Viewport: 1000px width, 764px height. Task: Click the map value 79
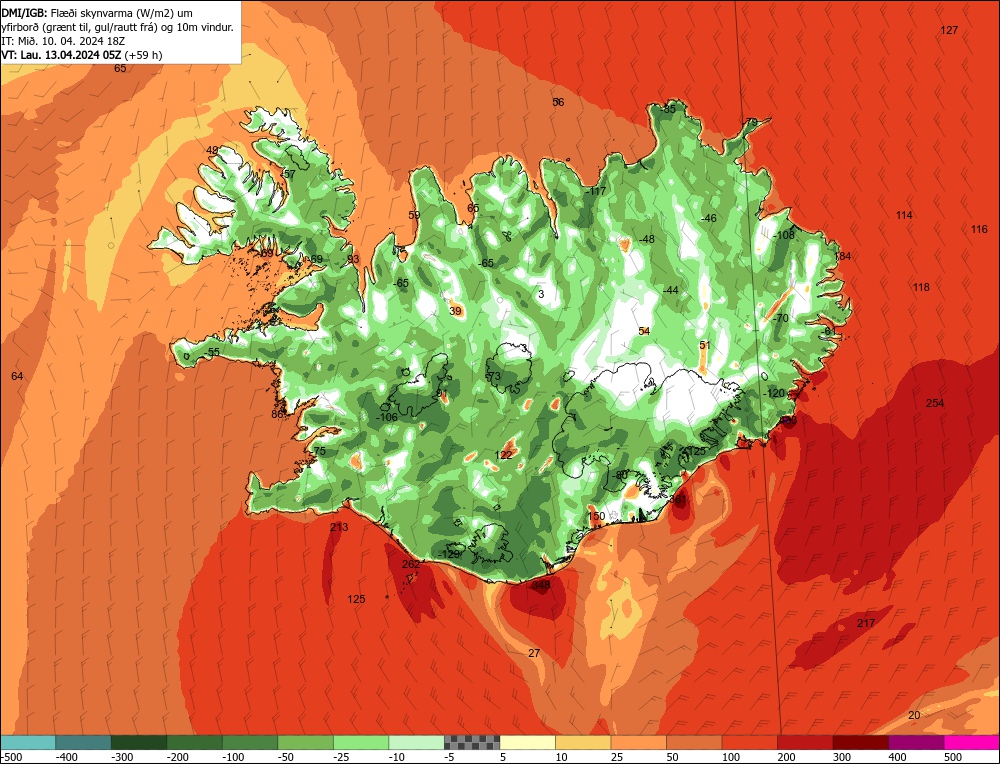751,122
